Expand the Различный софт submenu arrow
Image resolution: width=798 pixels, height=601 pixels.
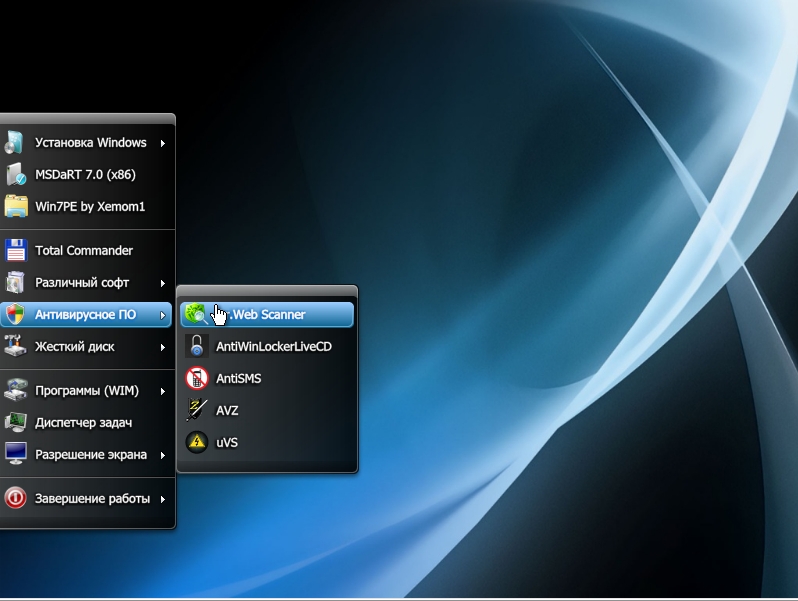162,283
